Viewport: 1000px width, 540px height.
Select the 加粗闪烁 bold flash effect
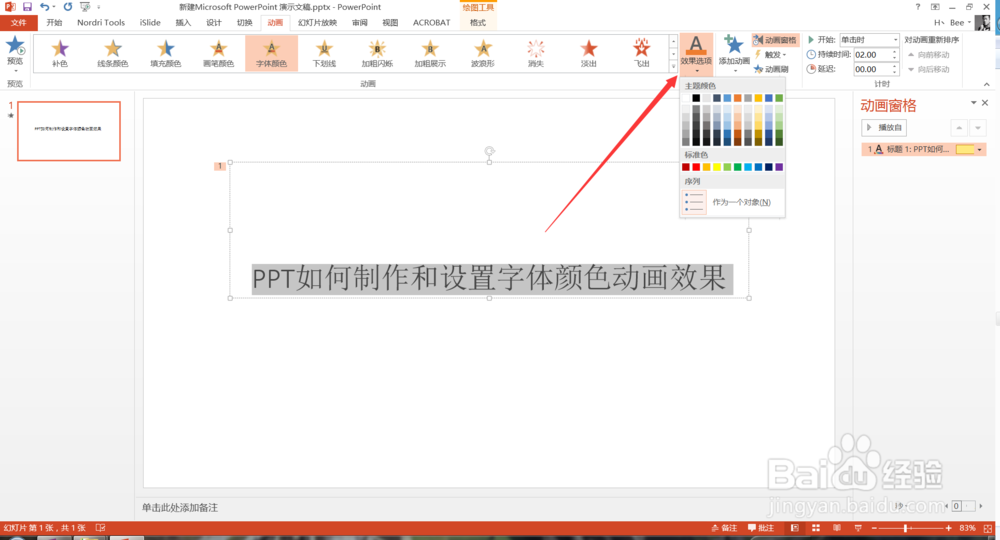pos(378,52)
